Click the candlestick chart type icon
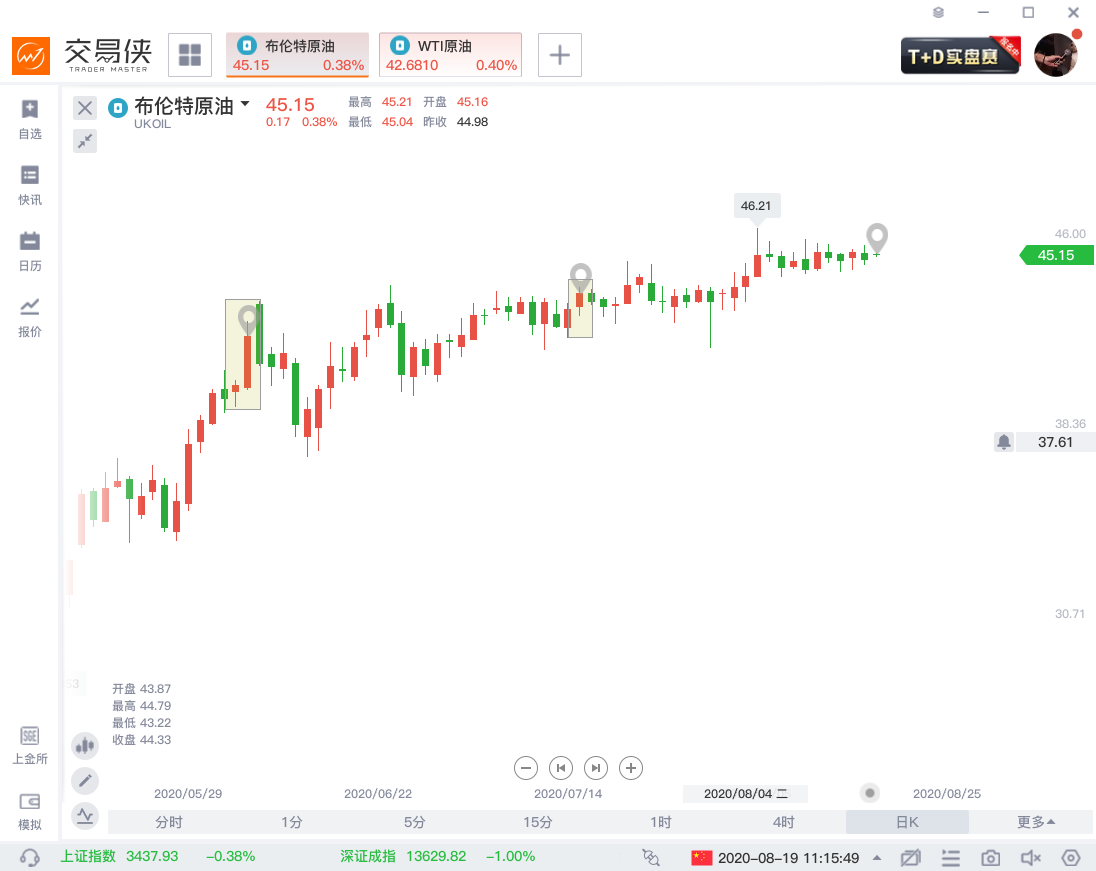This screenshot has width=1096, height=871. [x=85, y=745]
